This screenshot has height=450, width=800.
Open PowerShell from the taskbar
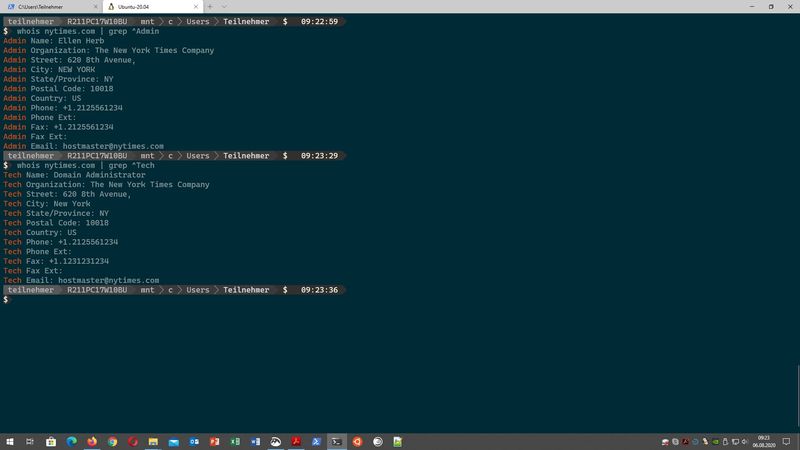[316, 442]
